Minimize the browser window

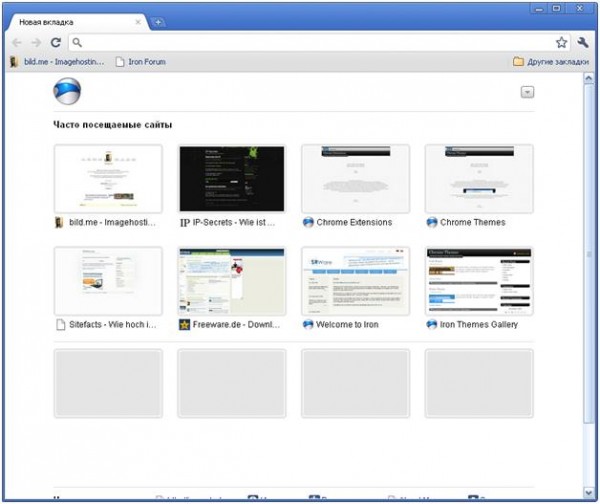[x=539, y=9]
